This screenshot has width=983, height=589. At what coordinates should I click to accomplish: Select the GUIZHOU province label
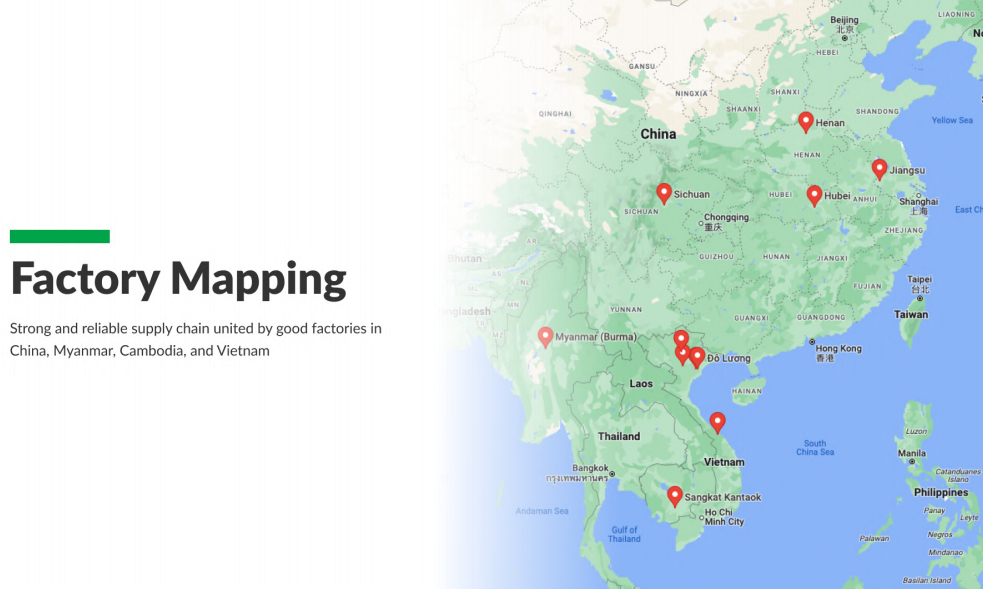pos(717,257)
